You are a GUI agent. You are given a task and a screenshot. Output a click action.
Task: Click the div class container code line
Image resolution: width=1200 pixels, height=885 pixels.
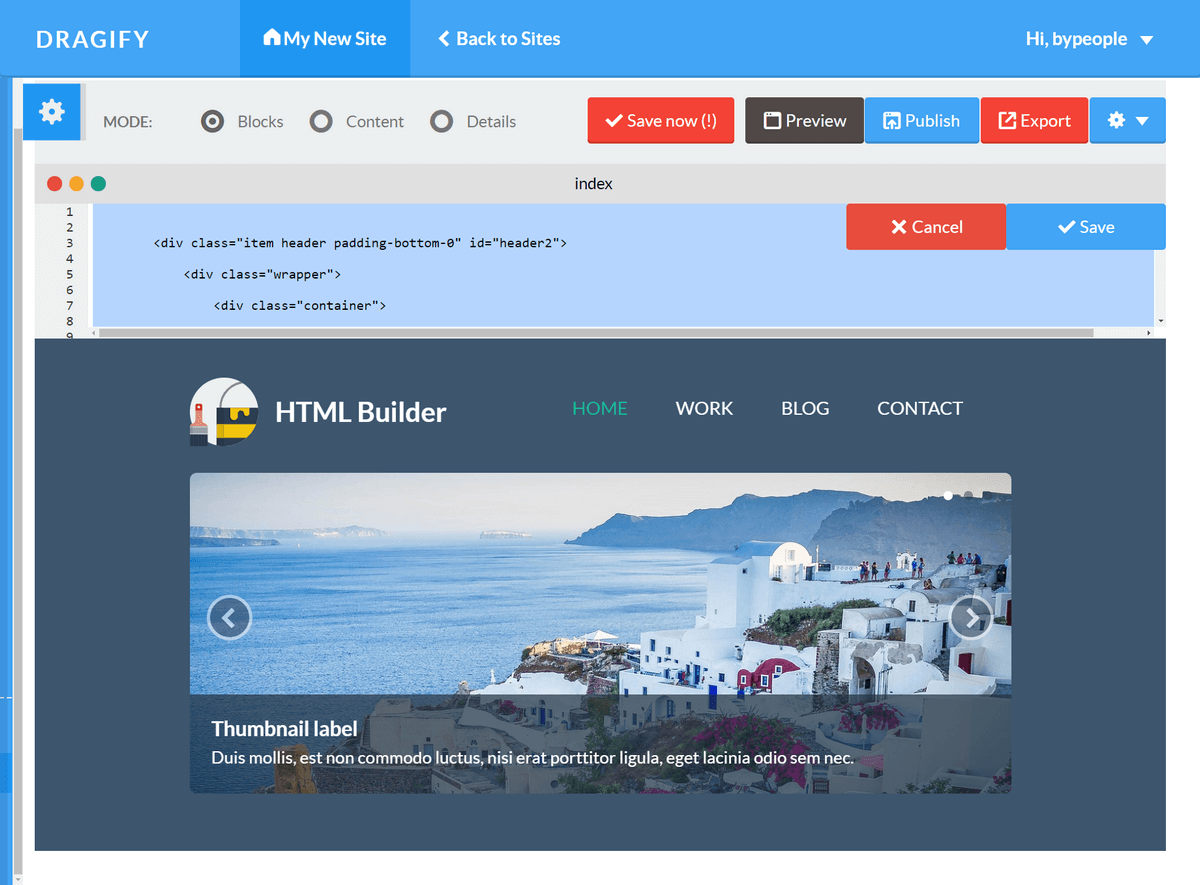(x=300, y=305)
